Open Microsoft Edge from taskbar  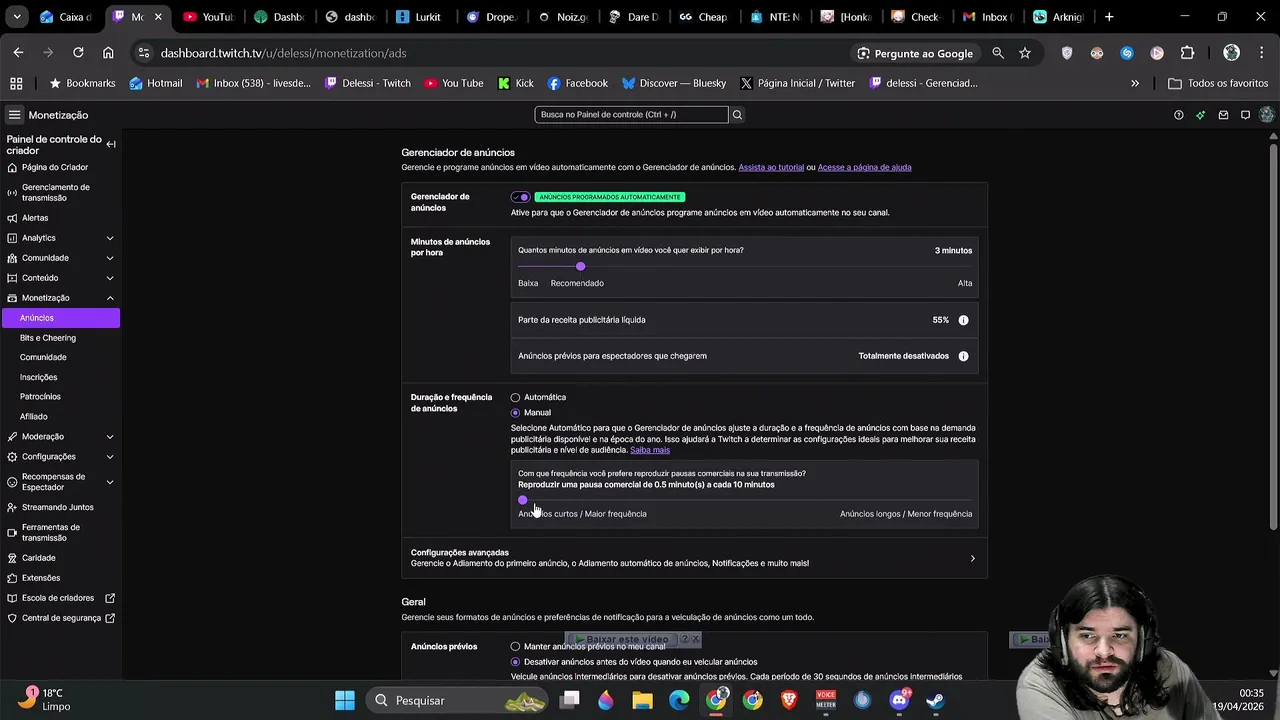tap(679, 700)
